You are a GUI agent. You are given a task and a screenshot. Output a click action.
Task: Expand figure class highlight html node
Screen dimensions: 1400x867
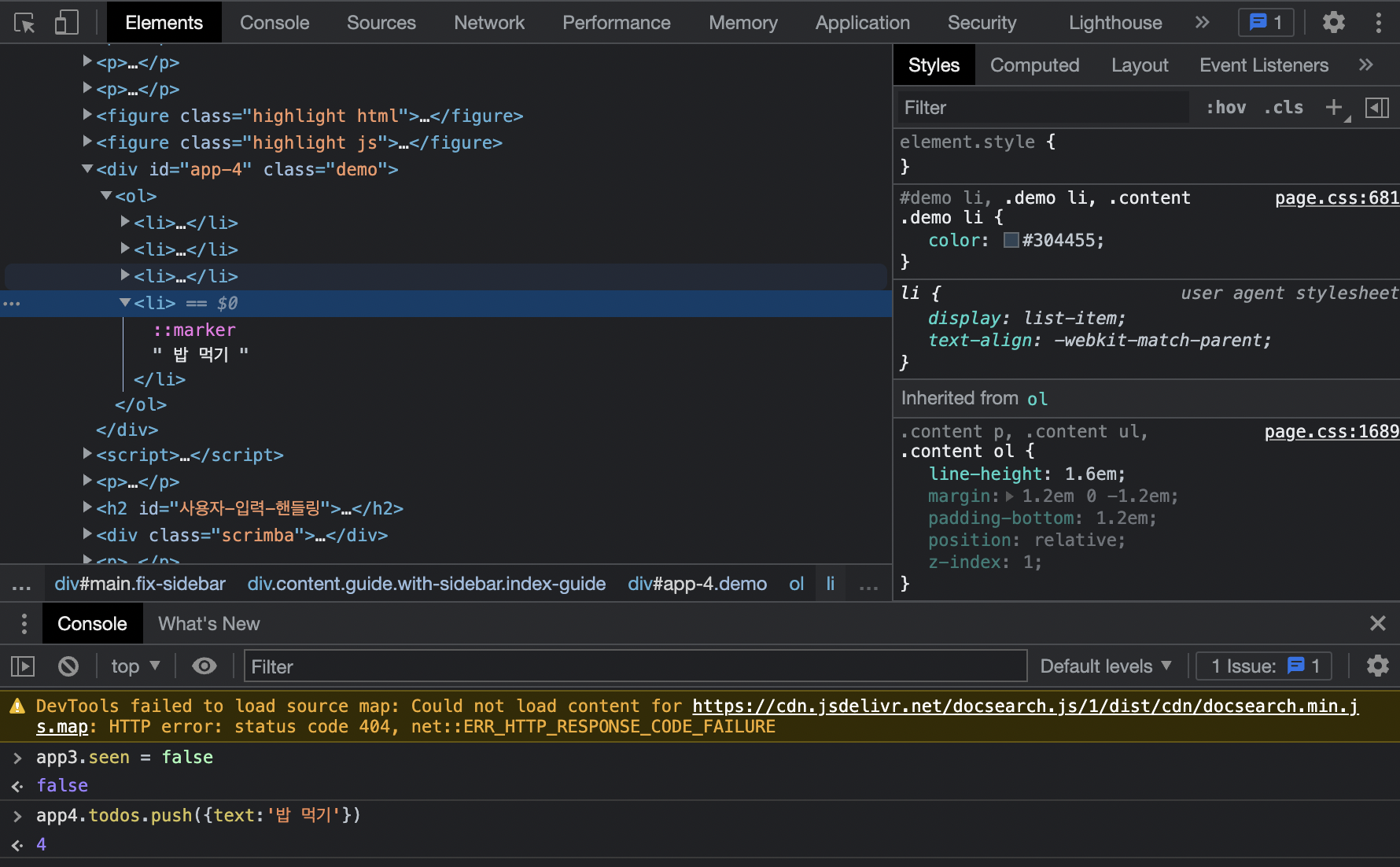point(87,116)
